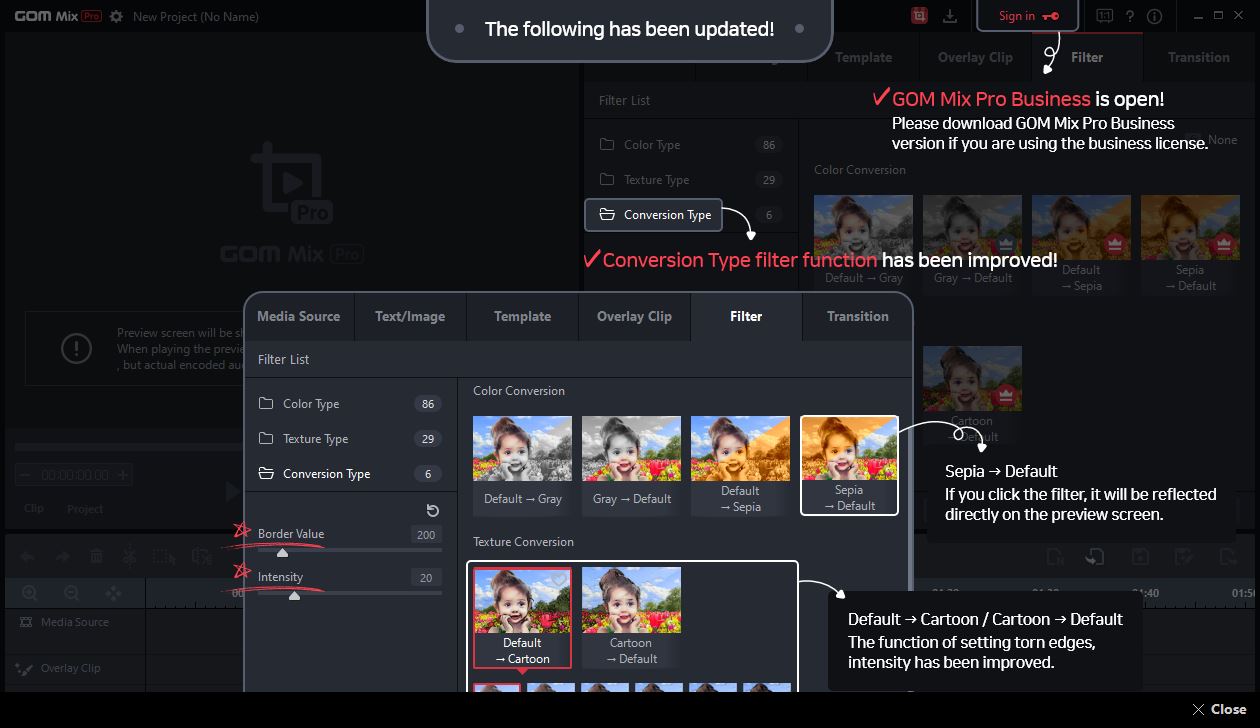Click the Border Value slider handle
The width and height of the screenshot is (1260, 728).
[x=282, y=553]
